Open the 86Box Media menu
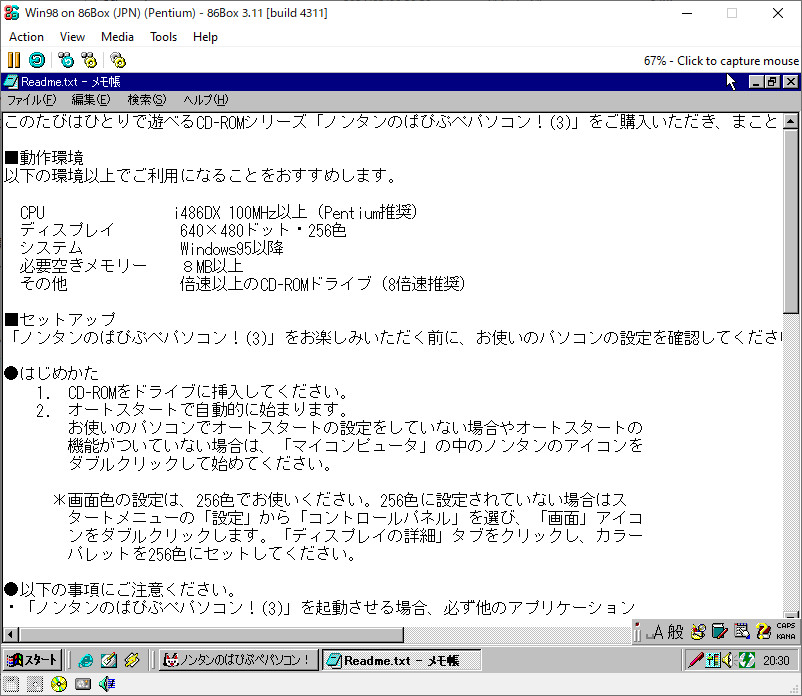Viewport: 802px width, 696px height. [117, 37]
